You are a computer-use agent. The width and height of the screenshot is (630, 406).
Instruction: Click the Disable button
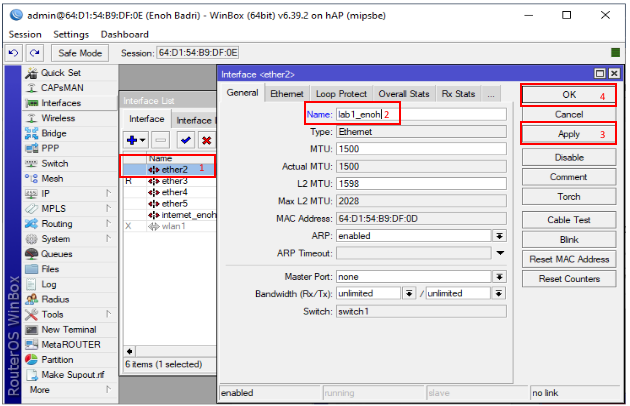[x=569, y=157]
